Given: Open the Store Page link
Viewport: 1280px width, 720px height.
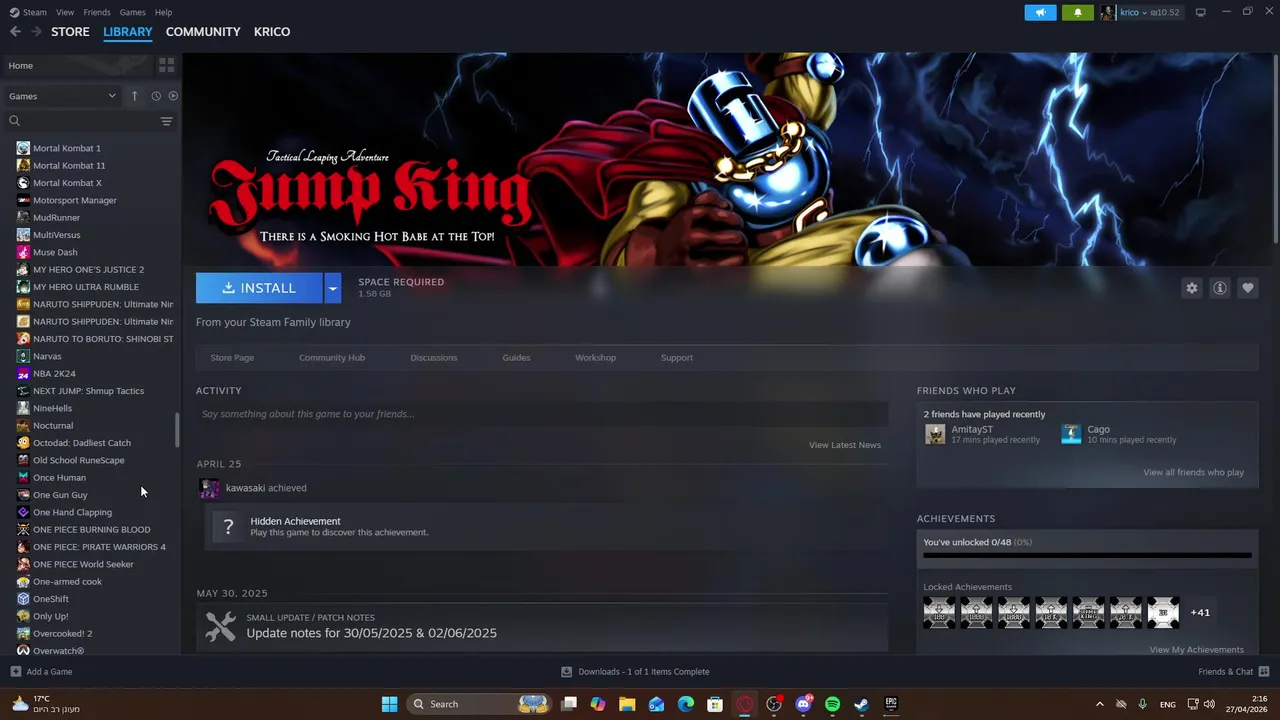Looking at the screenshot, I should [232, 357].
